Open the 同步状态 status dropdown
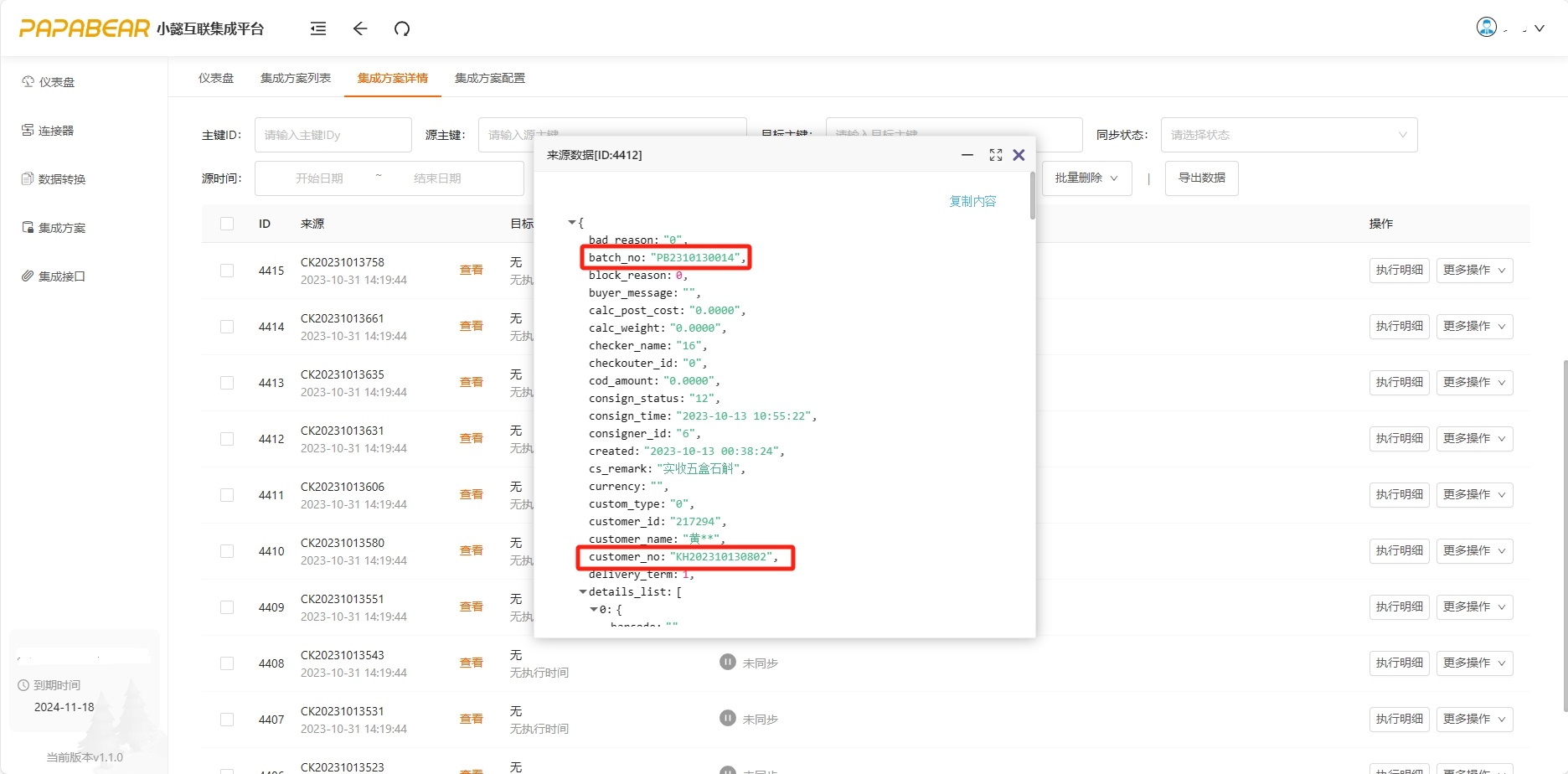 pos(1288,135)
